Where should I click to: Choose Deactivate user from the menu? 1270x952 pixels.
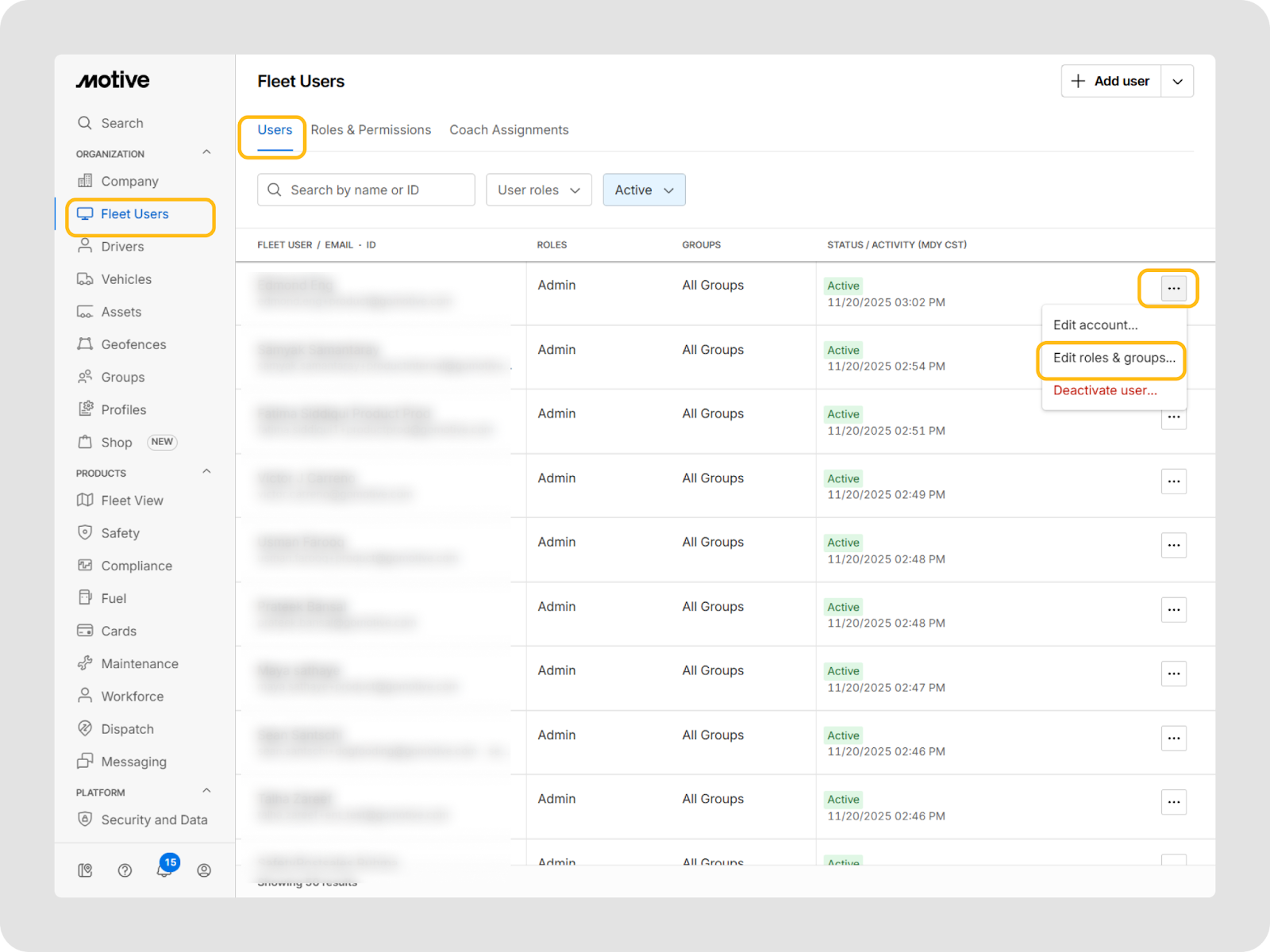click(x=1104, y=391)
